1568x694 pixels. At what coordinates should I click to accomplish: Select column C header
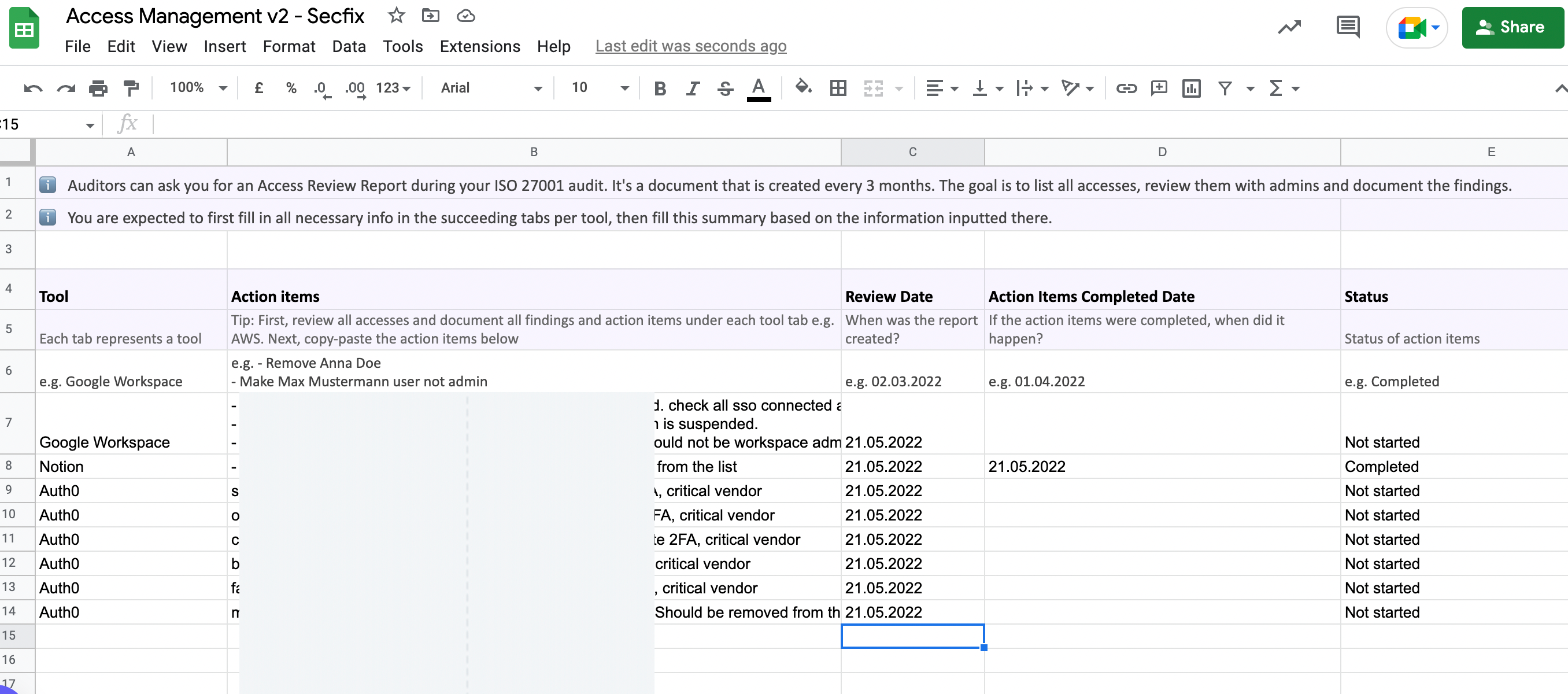click(912, 152)
